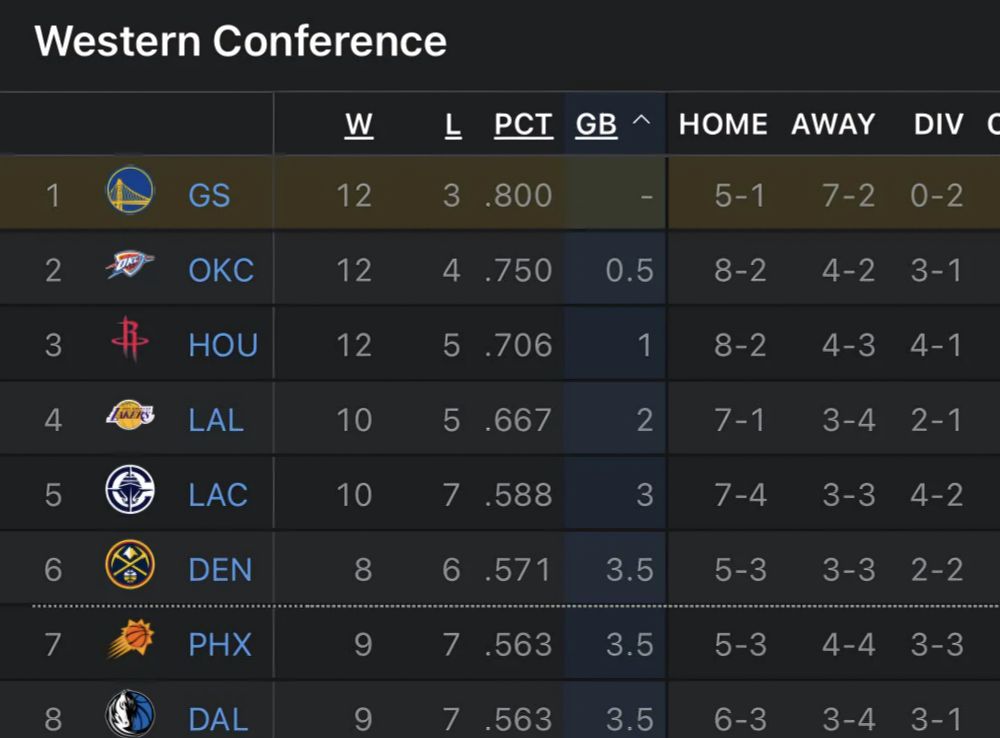Click the Houston Rockets logo
Screen dimensions: 1000x738
click(x=130, y=343)
